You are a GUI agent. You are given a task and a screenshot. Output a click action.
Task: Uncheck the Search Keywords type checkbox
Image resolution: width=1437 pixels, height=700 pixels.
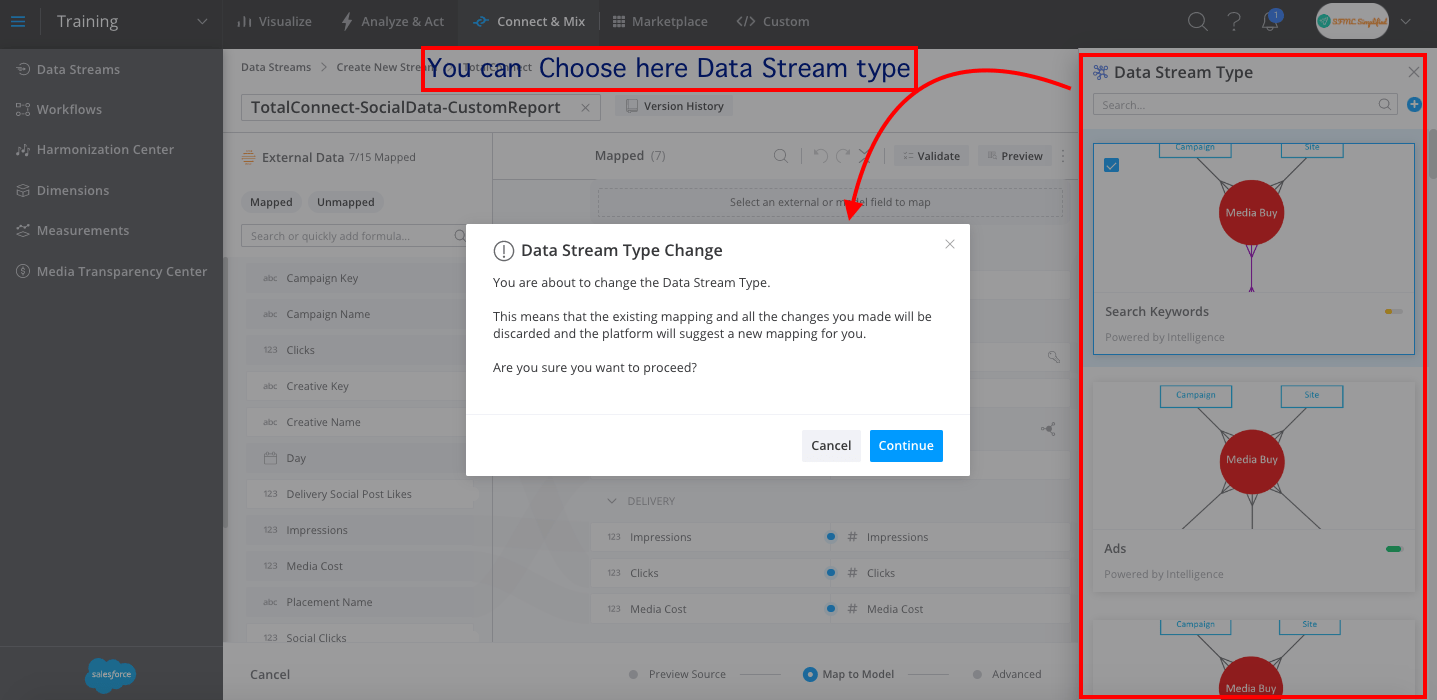1111,165
